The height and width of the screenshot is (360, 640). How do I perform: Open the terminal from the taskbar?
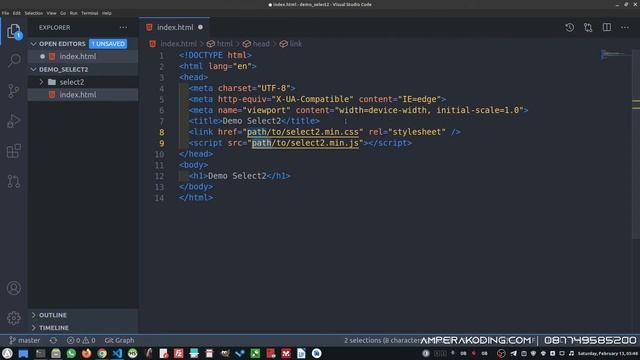click(x=40, y=353)
